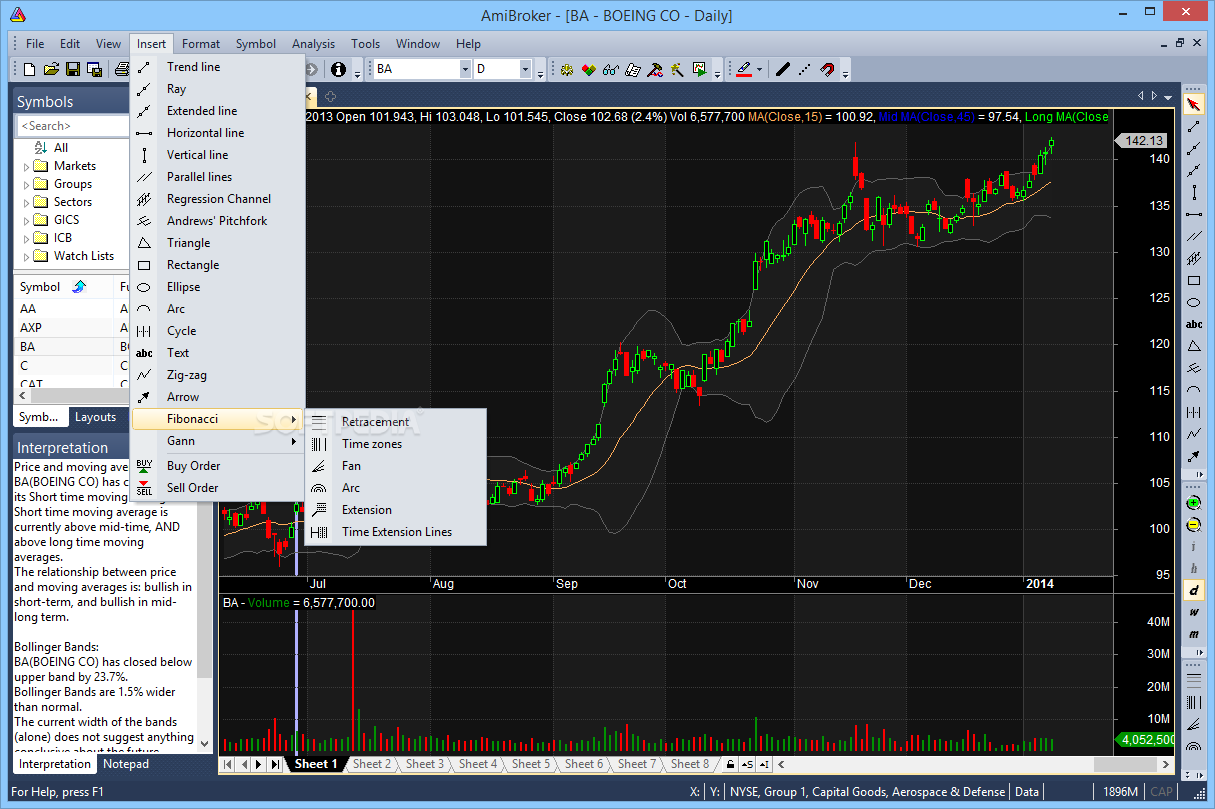Choose Sell Order from Insert menu
The height and width of the screenshot is (809, 1215).
[x=218, y=488]
